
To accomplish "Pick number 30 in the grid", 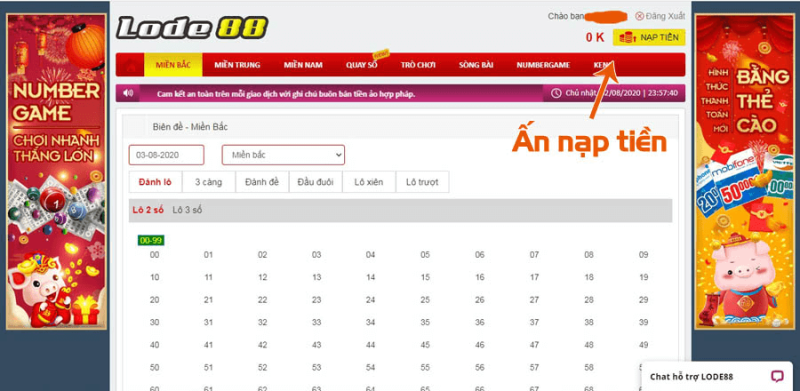I will click(x=155, y=322).
